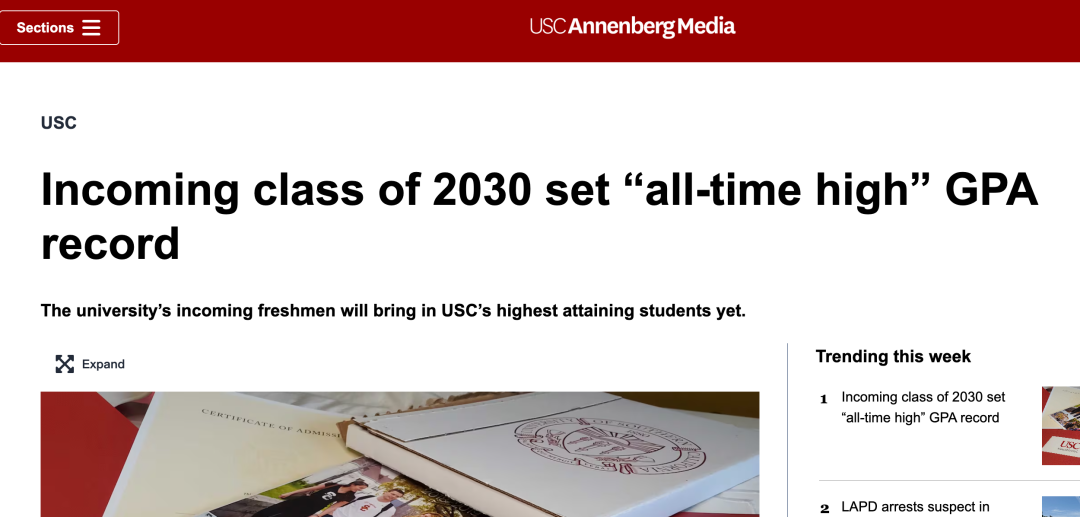Click thumbnail of the LAPD trending story
This screenshot has width=1080, height=517.
coord(1061,507)
